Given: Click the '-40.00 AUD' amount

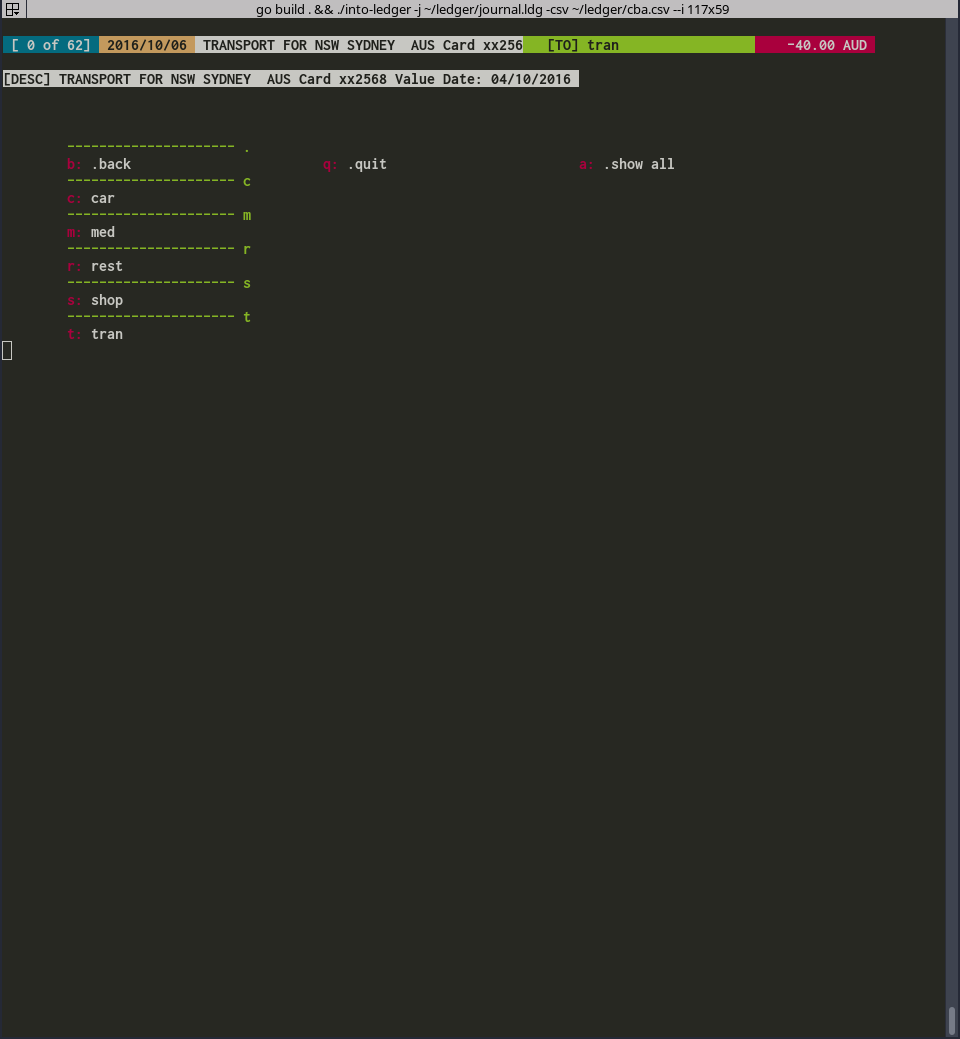Looking at the screenshot, I should tap(815, 45).
